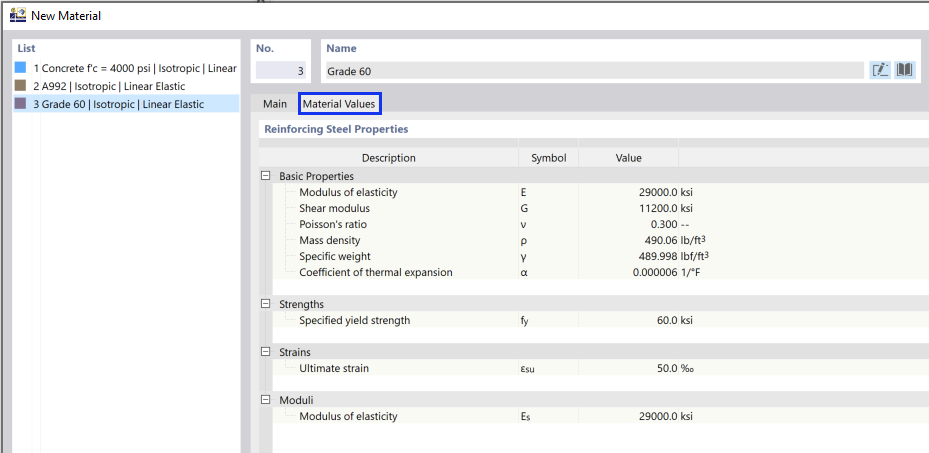Click the Description column header

[388, 158]
